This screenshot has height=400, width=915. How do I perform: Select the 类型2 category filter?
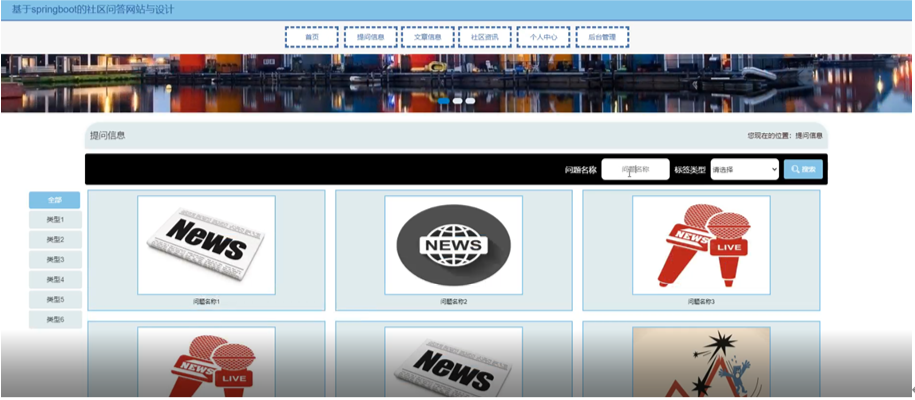55,239
